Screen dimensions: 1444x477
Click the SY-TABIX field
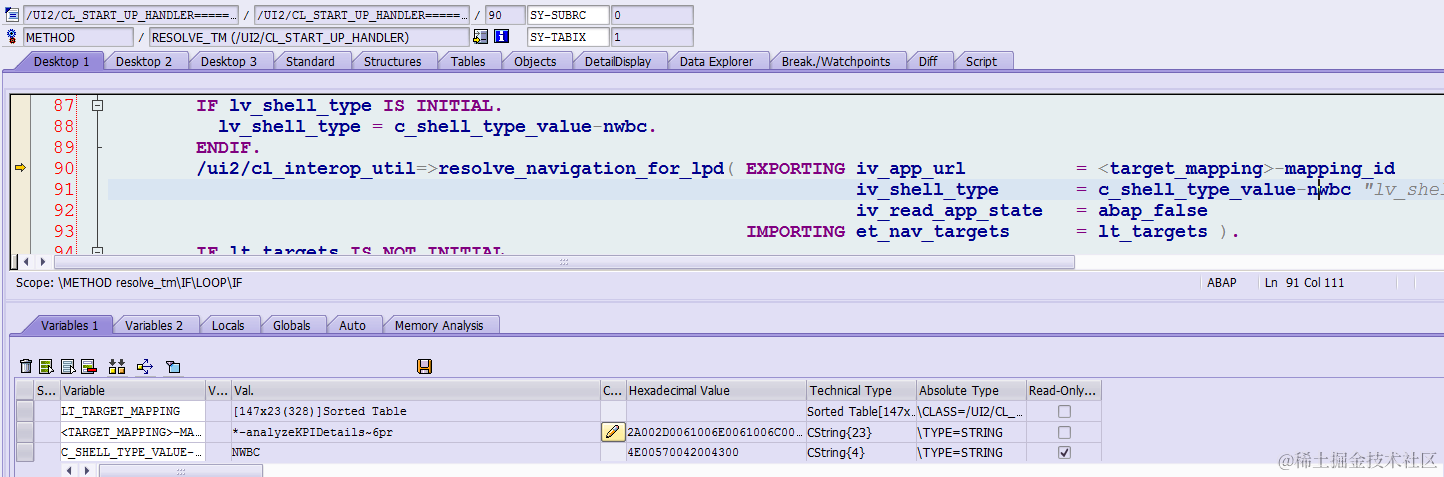567,37
